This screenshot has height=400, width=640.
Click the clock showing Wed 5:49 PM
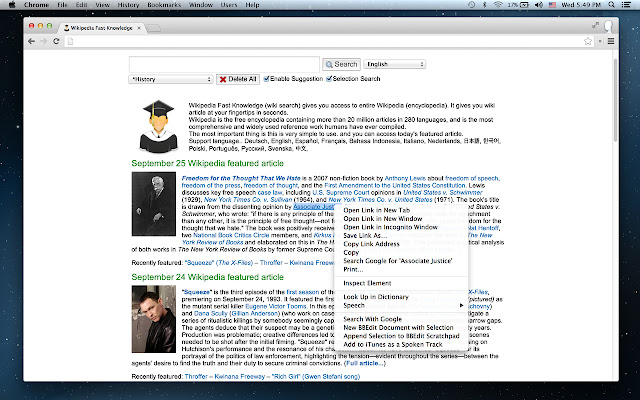[581, 5]
